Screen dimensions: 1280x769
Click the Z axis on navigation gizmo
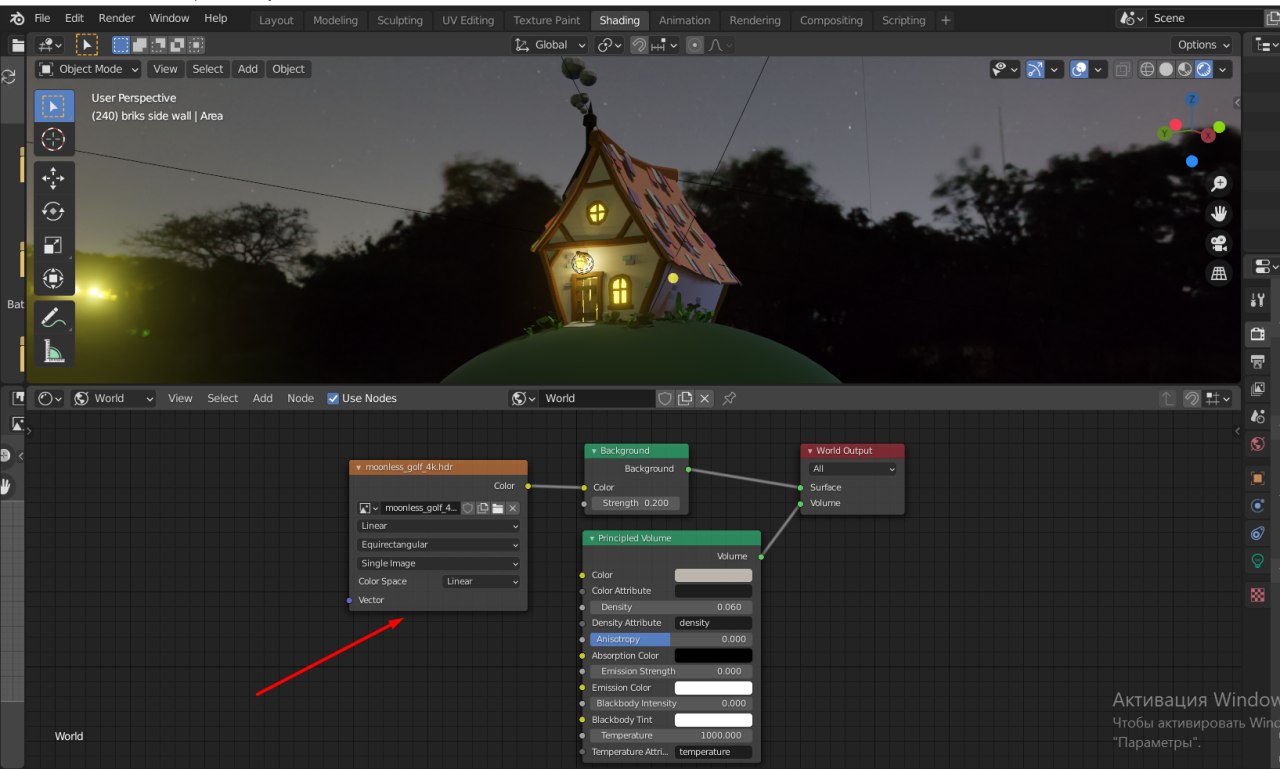[1192, 100]
